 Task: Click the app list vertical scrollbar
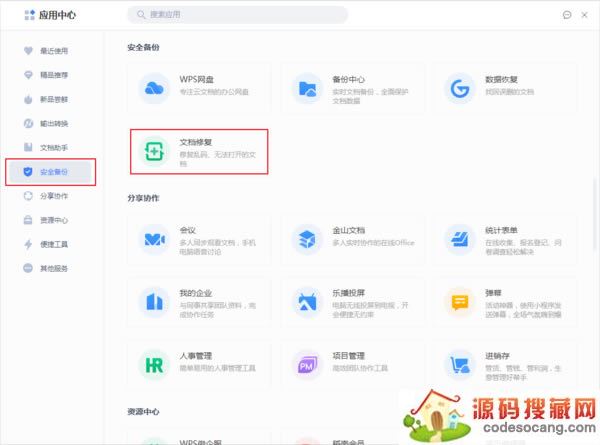(596, 200)
